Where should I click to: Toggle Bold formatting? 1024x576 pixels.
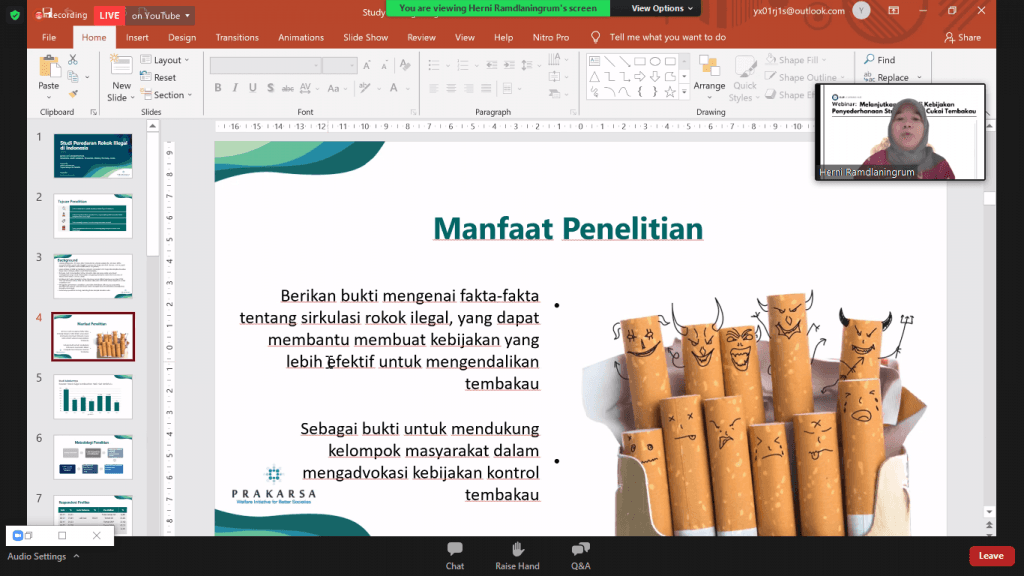(218, 88)
